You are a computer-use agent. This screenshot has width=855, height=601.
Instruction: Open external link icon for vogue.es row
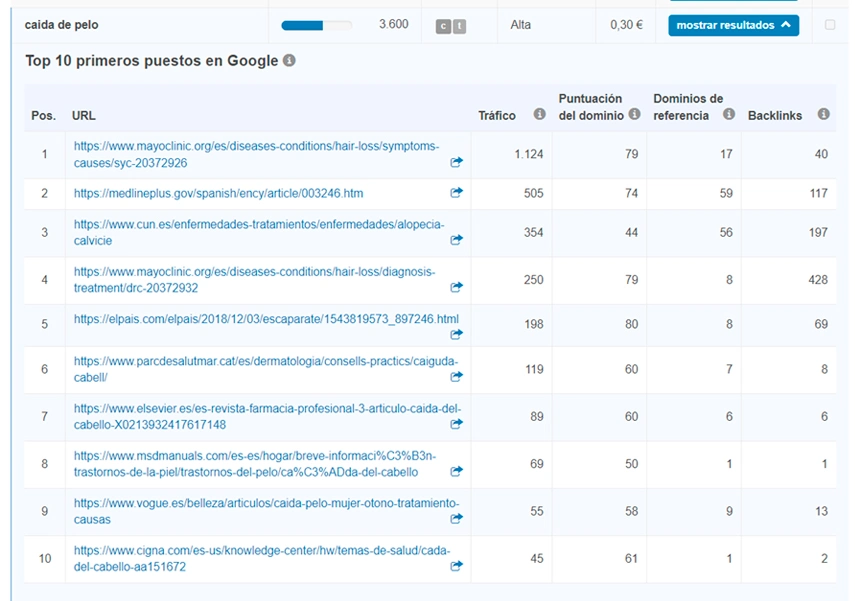point(456,519)
